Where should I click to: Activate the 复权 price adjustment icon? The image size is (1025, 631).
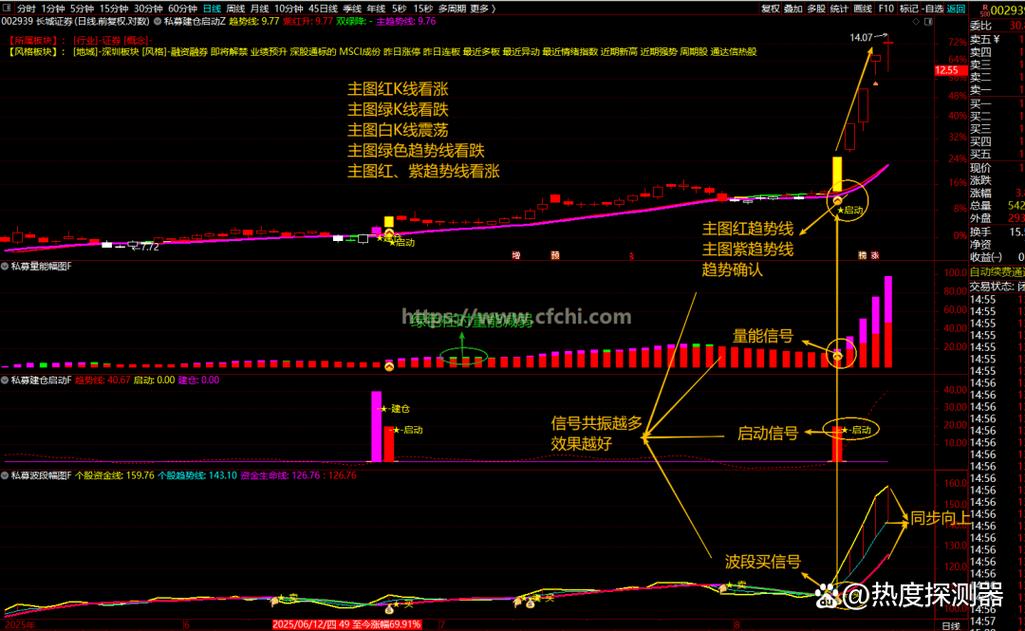770,7
